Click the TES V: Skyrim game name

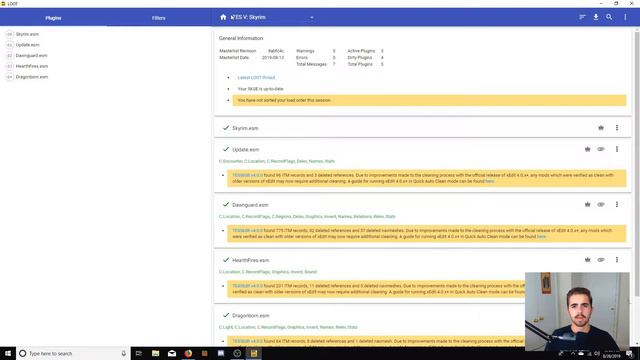[248, 17]
